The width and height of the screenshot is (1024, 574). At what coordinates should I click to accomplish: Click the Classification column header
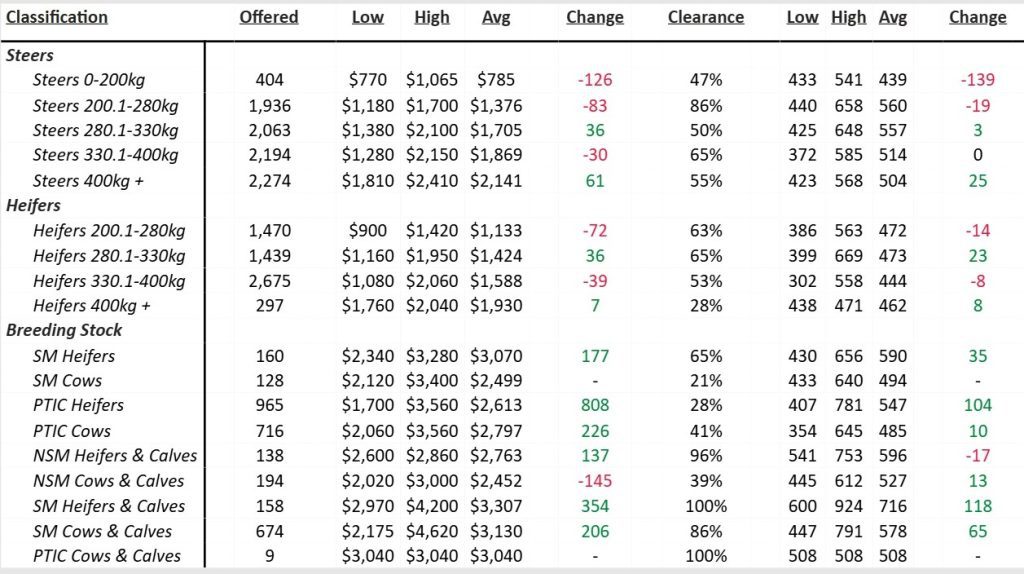(56, 17)
